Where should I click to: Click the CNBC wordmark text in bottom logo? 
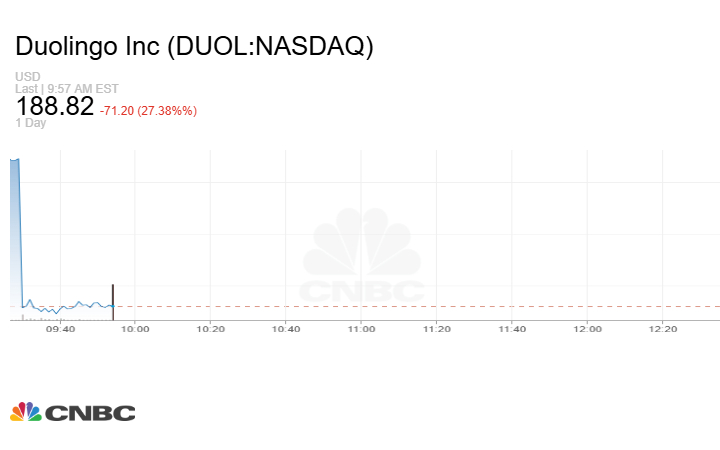pyautogui.click(x=90, y=413)
